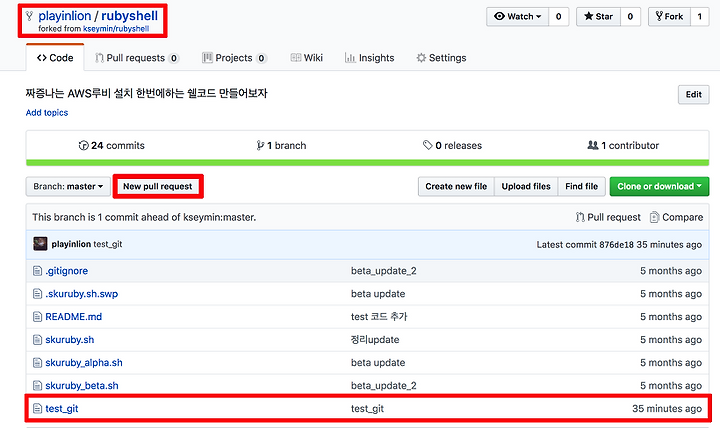Screen dimensions: 720x428
Task: Open the Branch: master dropdown
Action: [68, 186]
